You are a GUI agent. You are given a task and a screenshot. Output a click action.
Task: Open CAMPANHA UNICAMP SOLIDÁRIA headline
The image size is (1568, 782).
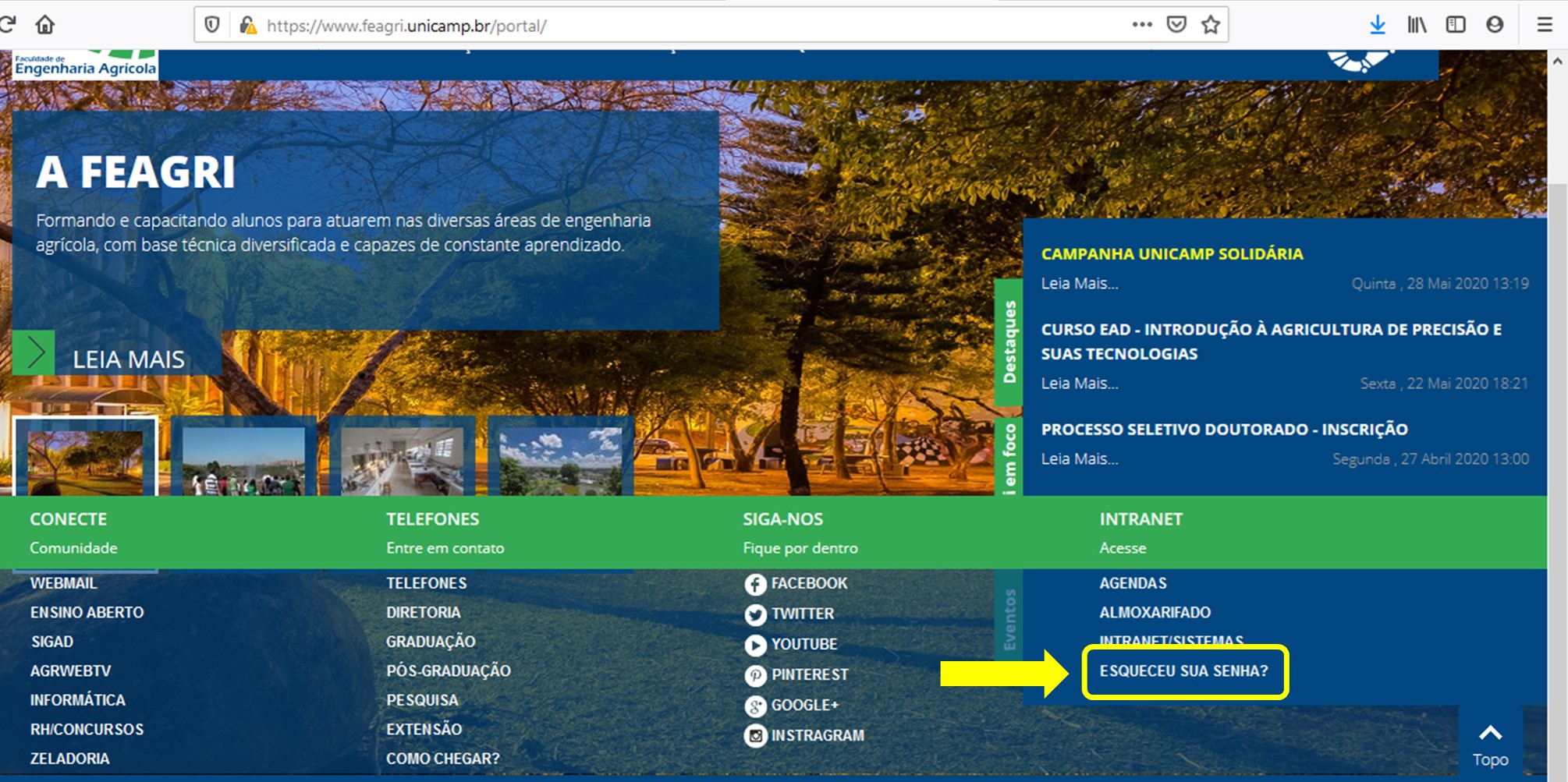coord(1172,254)
